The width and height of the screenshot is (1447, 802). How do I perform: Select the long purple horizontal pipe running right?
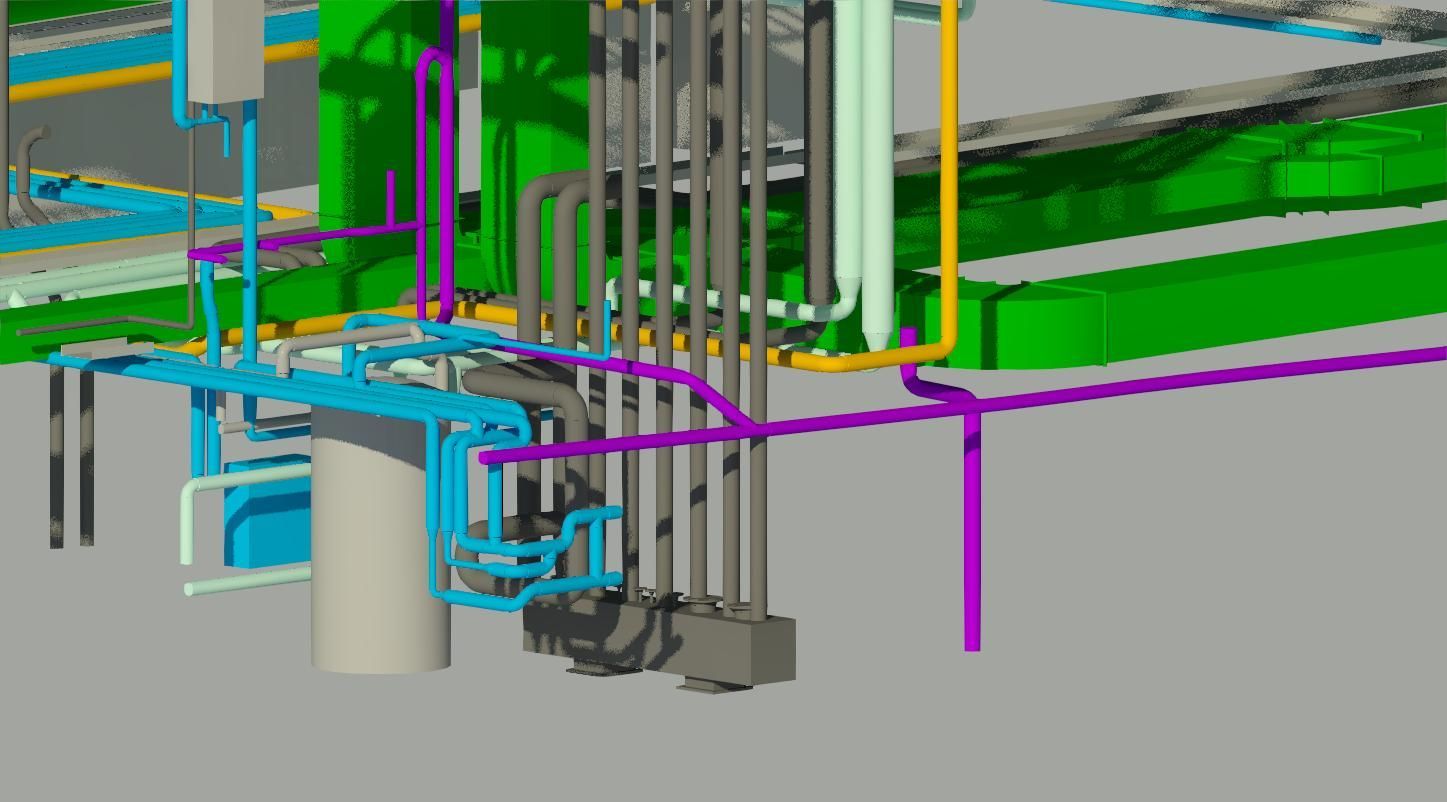(962, 405)
